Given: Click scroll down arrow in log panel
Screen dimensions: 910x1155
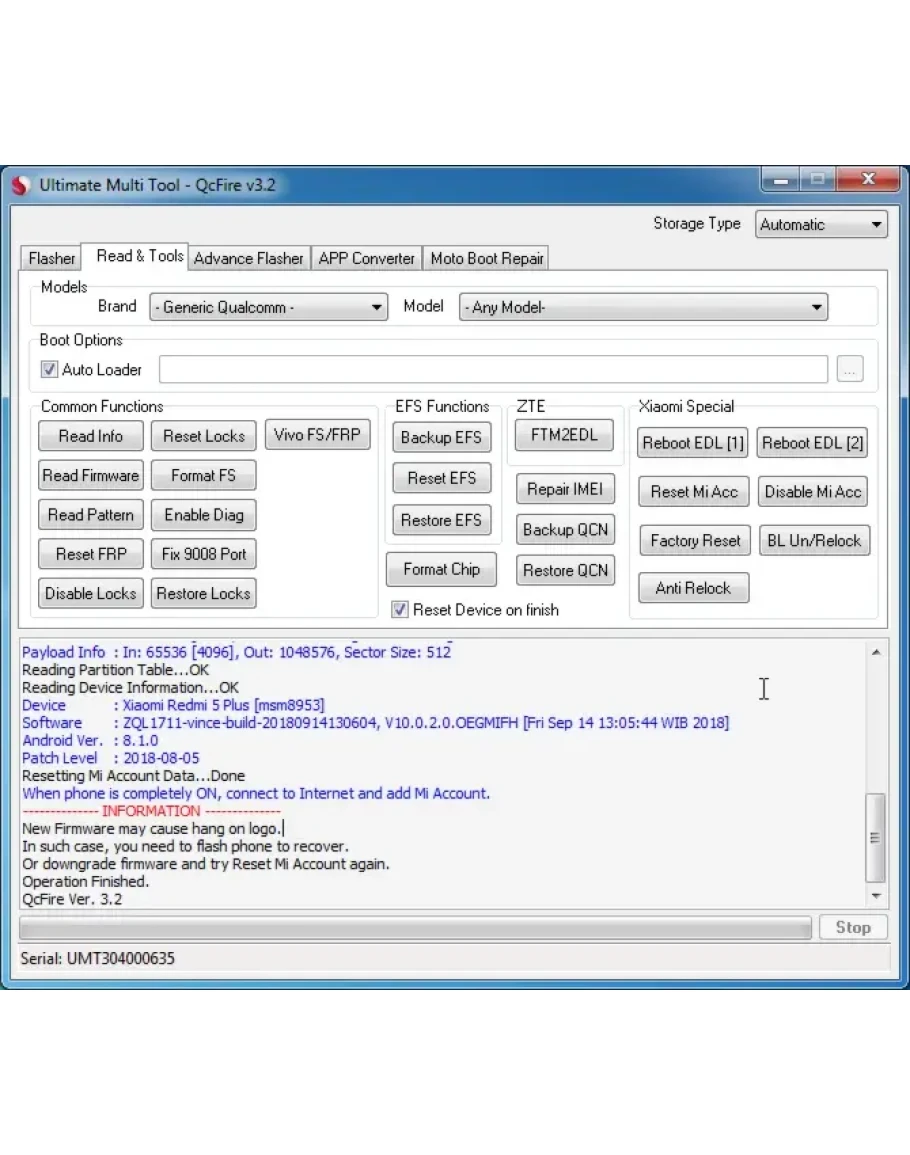Looking at the screenshot, I should coord(876,897).
